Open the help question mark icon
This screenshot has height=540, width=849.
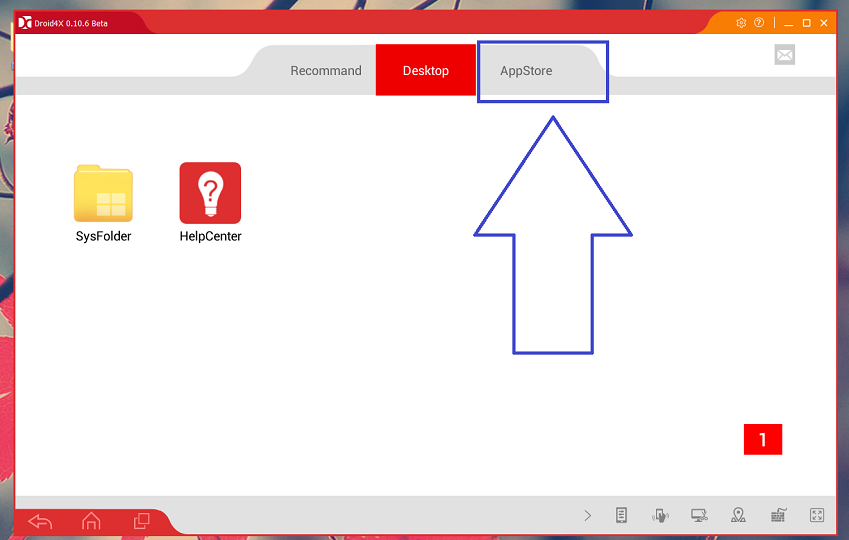[759, 23]
